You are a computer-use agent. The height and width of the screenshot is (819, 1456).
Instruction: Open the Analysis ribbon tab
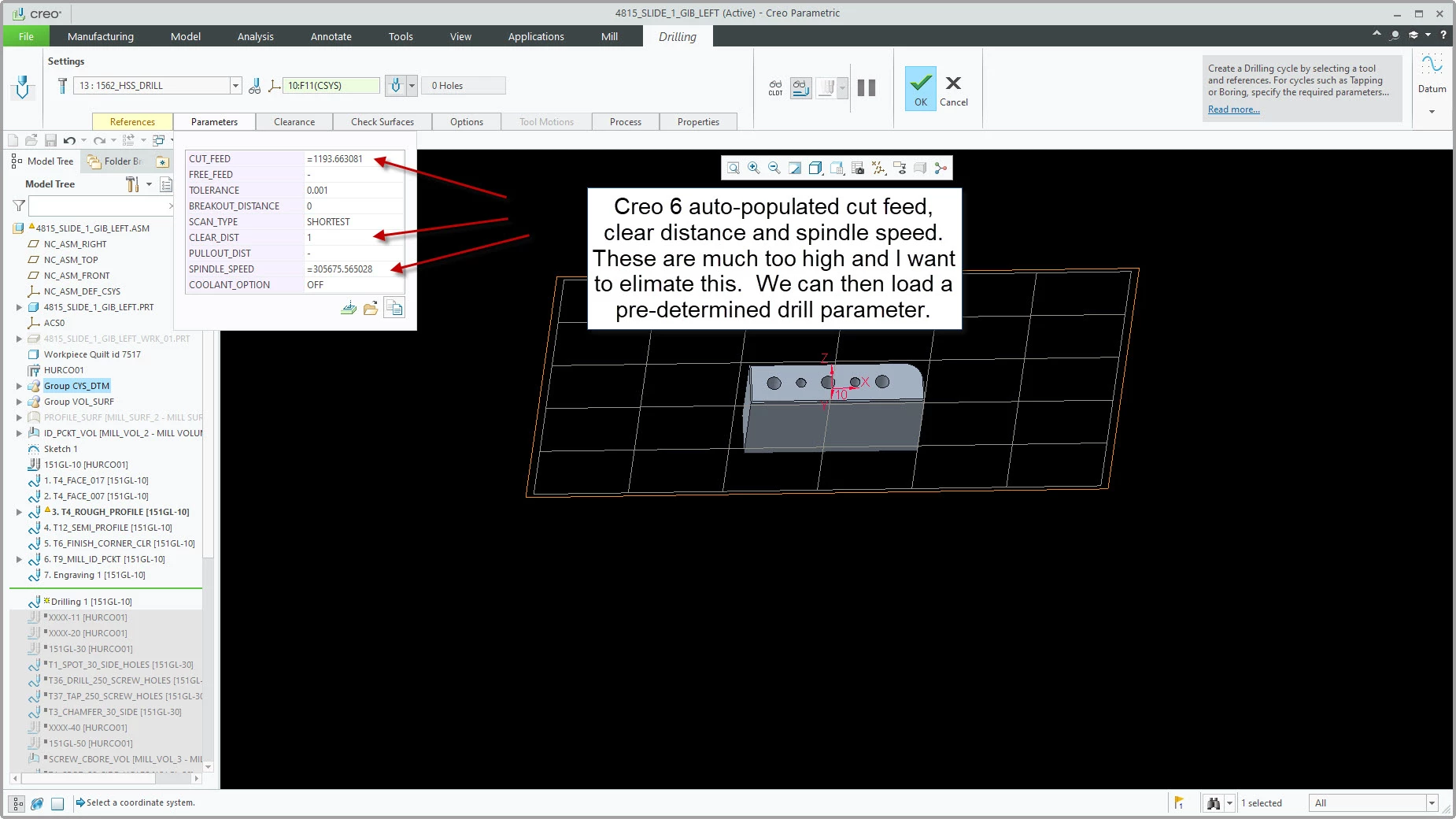click(x=256, y=36)
